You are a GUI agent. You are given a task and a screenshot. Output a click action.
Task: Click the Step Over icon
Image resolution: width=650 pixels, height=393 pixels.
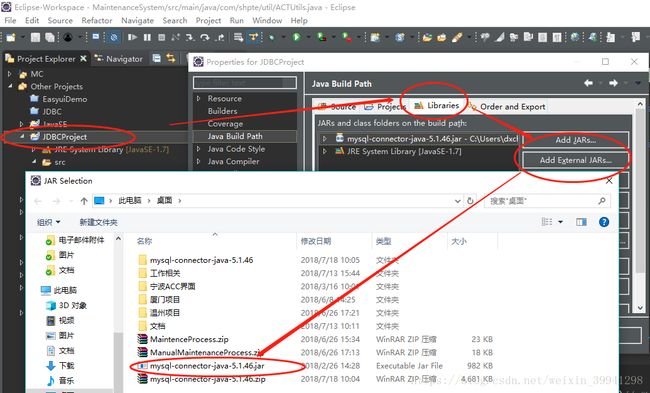pyautogui.click(x=205, y=38)
